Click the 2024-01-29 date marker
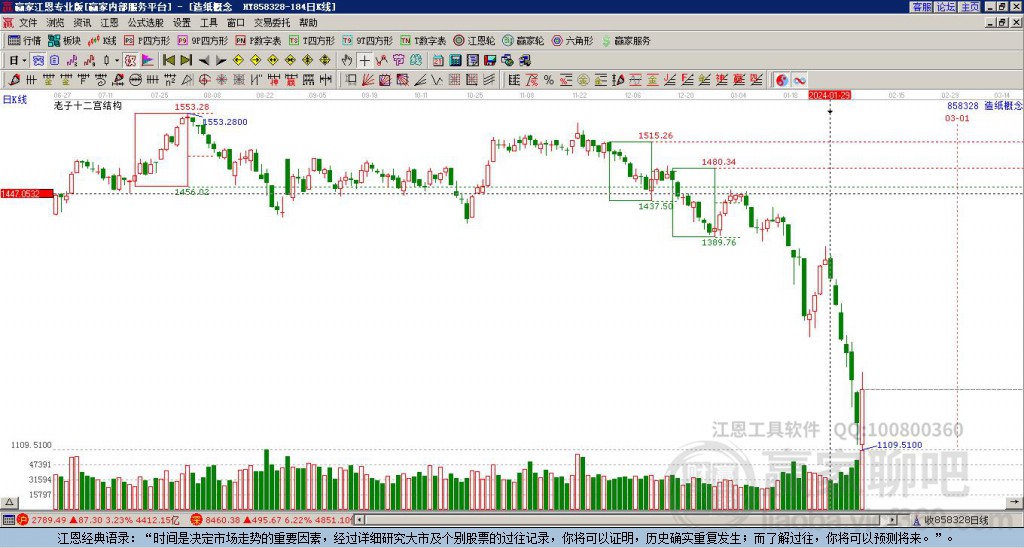This screenshot has height=548, width=1024. click(829, 95)
